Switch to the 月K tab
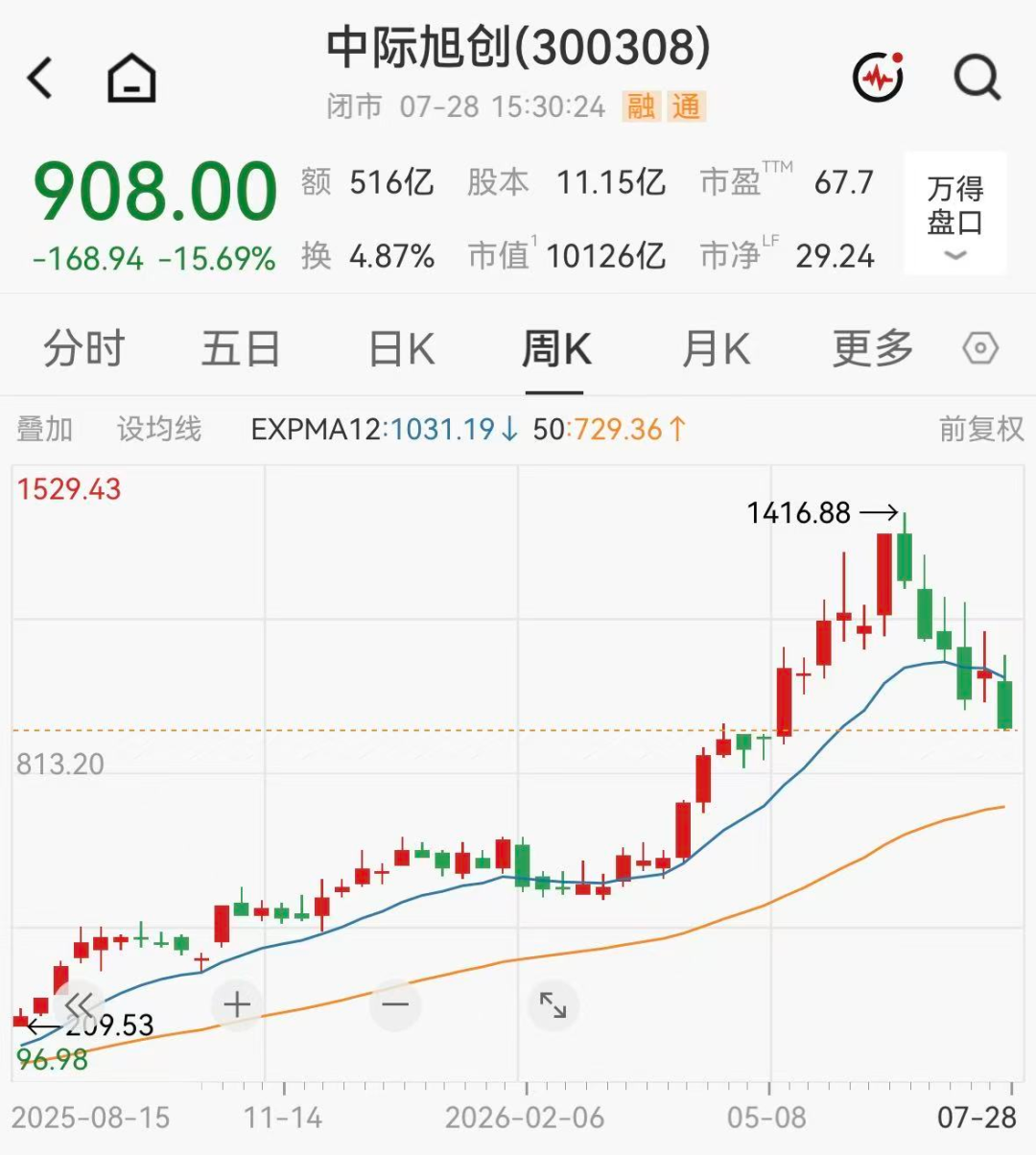This screenshot has width=1036, height=1155. tap(715, 348)
